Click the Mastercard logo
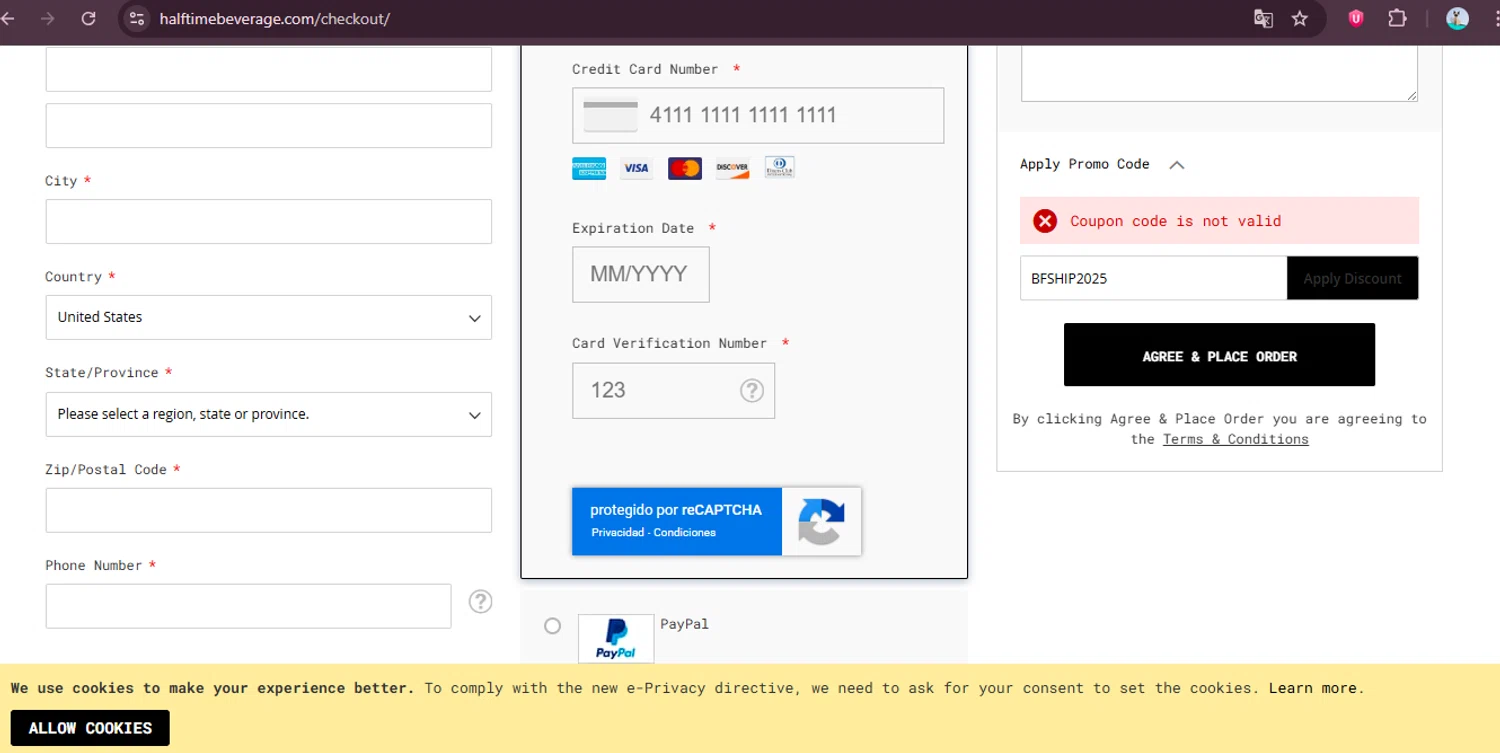The height and width of the screenshot is (753, 1500). (685, 168)
